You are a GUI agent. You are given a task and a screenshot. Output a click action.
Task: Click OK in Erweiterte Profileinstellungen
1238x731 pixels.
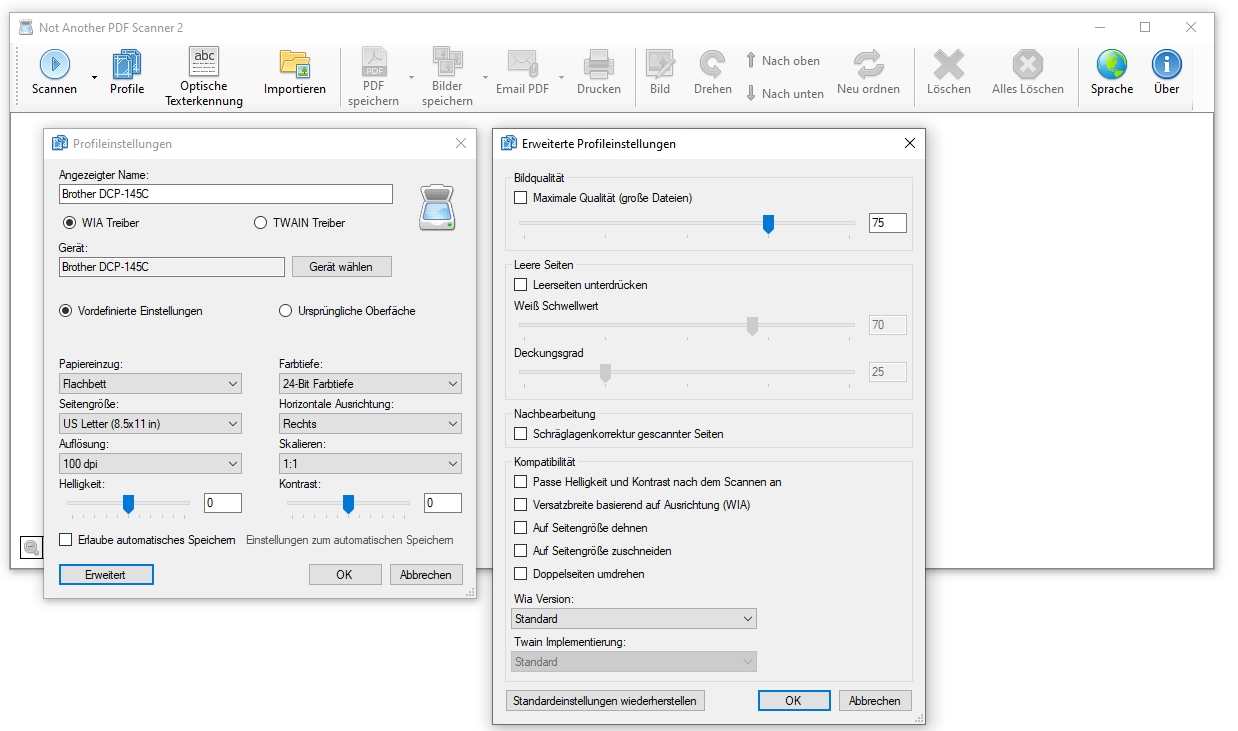793,701
